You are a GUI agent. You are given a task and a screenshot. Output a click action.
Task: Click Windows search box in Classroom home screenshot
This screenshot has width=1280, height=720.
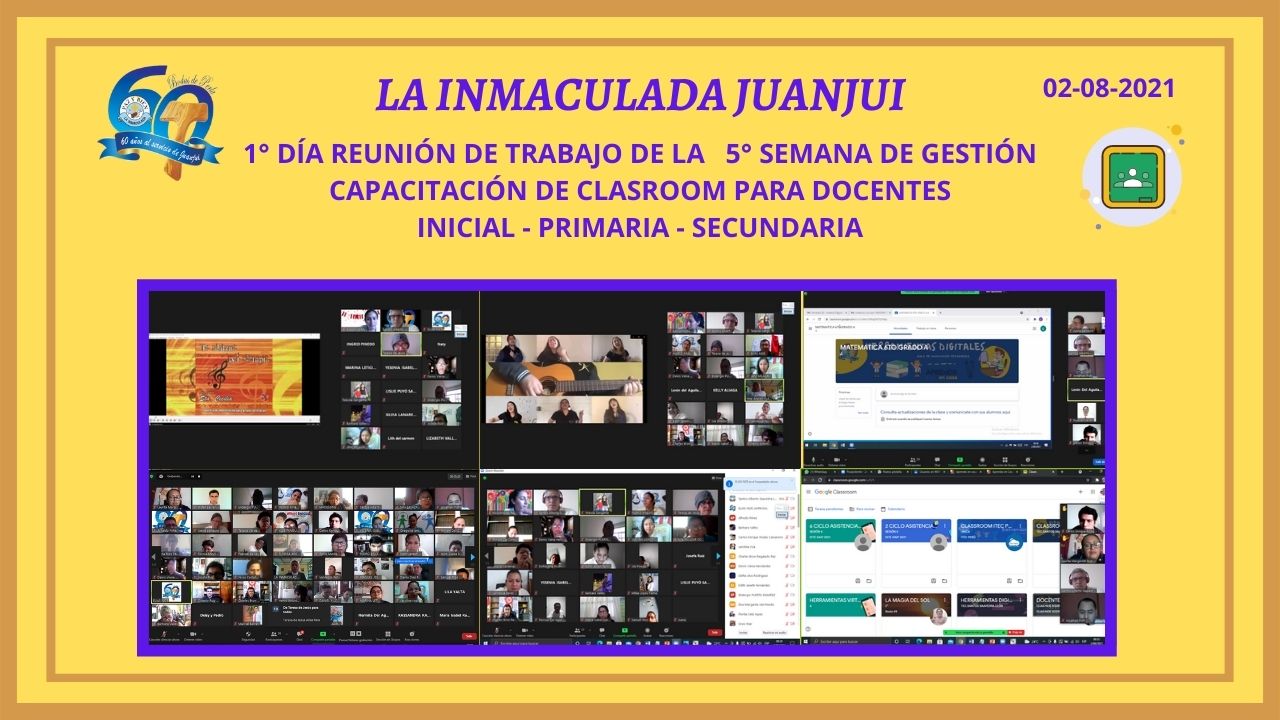tap(850, 641)
